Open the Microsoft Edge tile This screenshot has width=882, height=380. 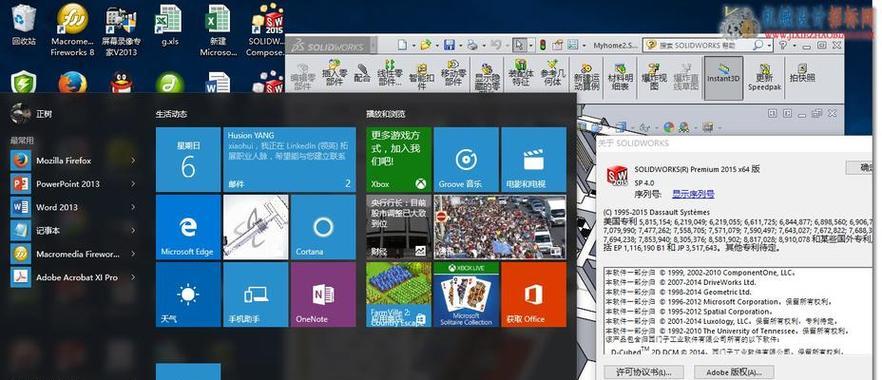[188, 227]
